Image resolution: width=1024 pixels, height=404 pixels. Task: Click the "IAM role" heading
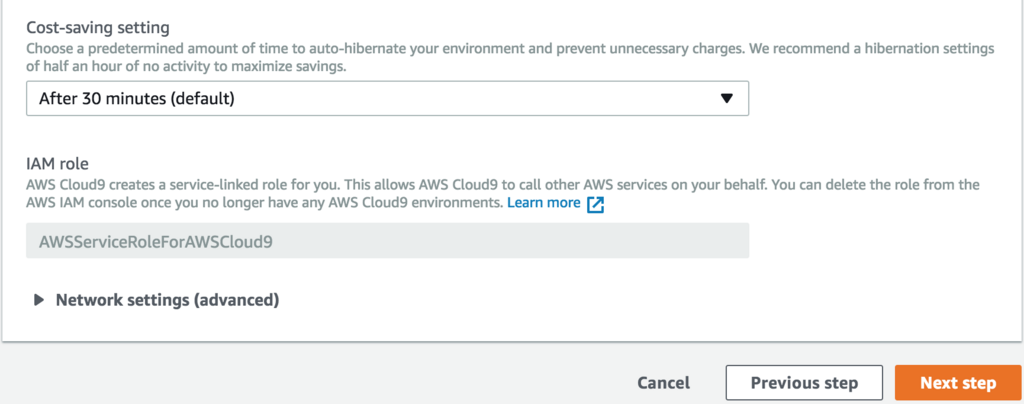61,163
